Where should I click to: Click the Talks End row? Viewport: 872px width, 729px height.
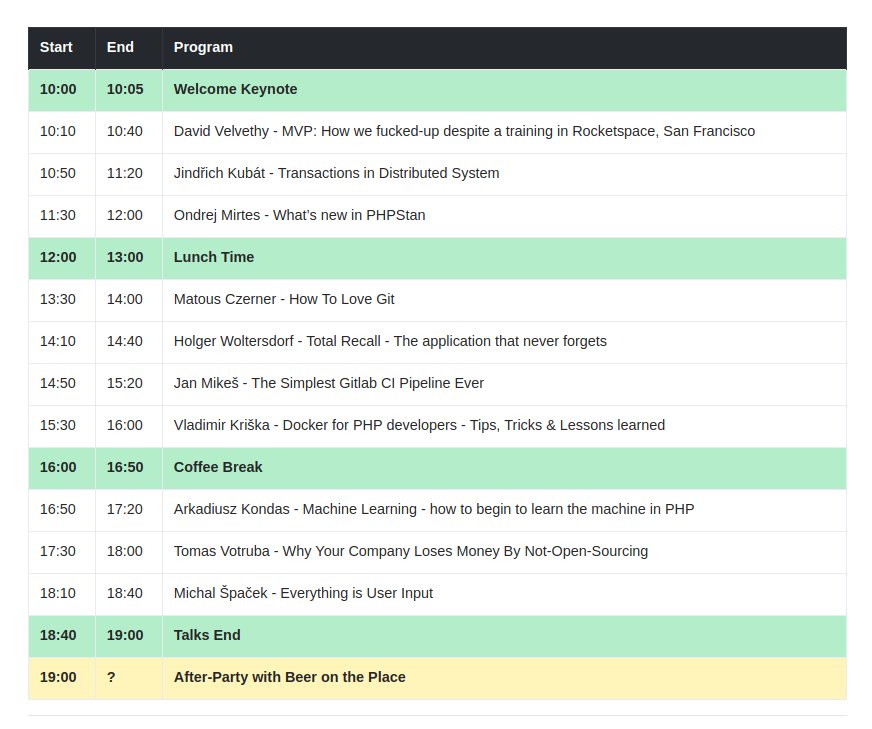[x=209, y=635]
